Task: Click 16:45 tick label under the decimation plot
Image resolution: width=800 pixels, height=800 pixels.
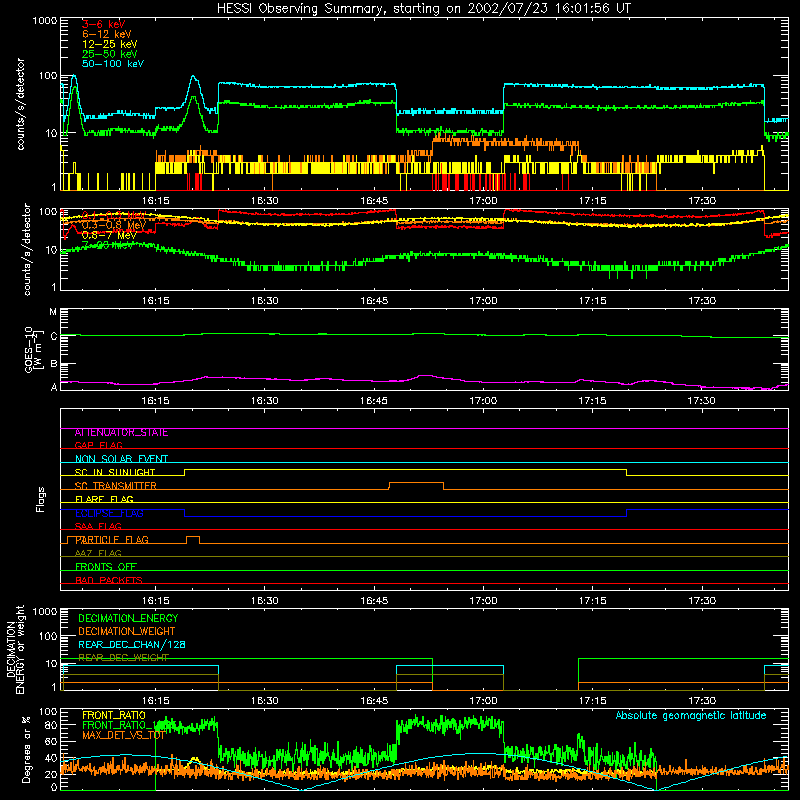Action: (x=374, y=701)
